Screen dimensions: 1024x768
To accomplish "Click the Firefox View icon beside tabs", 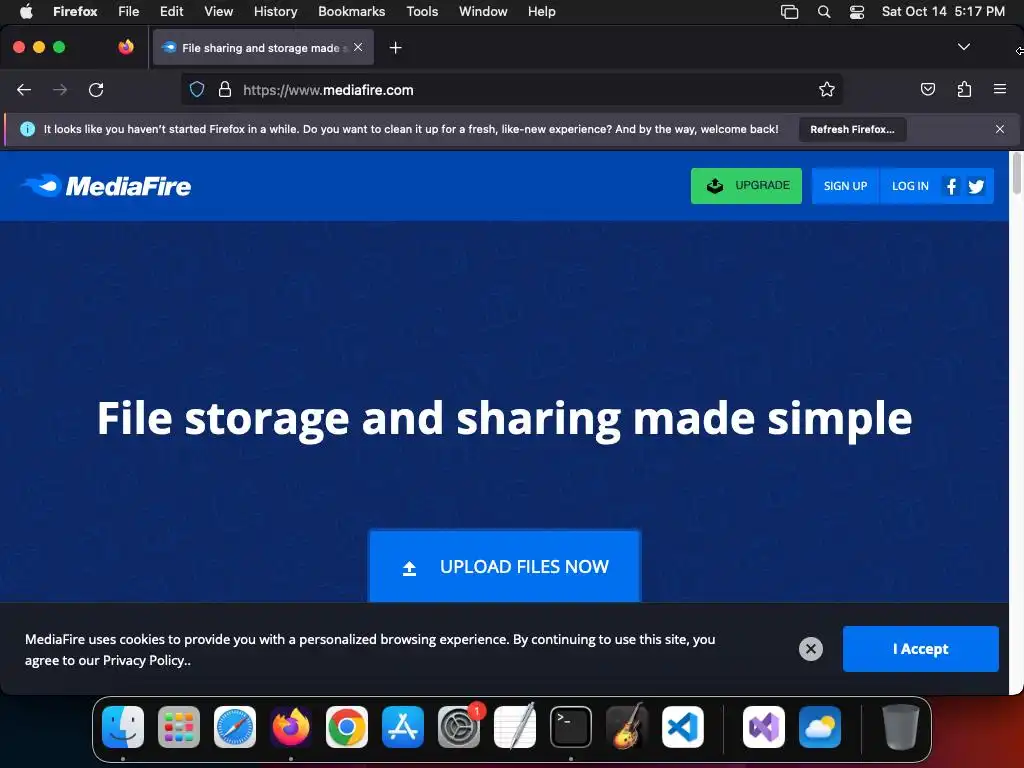I will tap(126, 47).
